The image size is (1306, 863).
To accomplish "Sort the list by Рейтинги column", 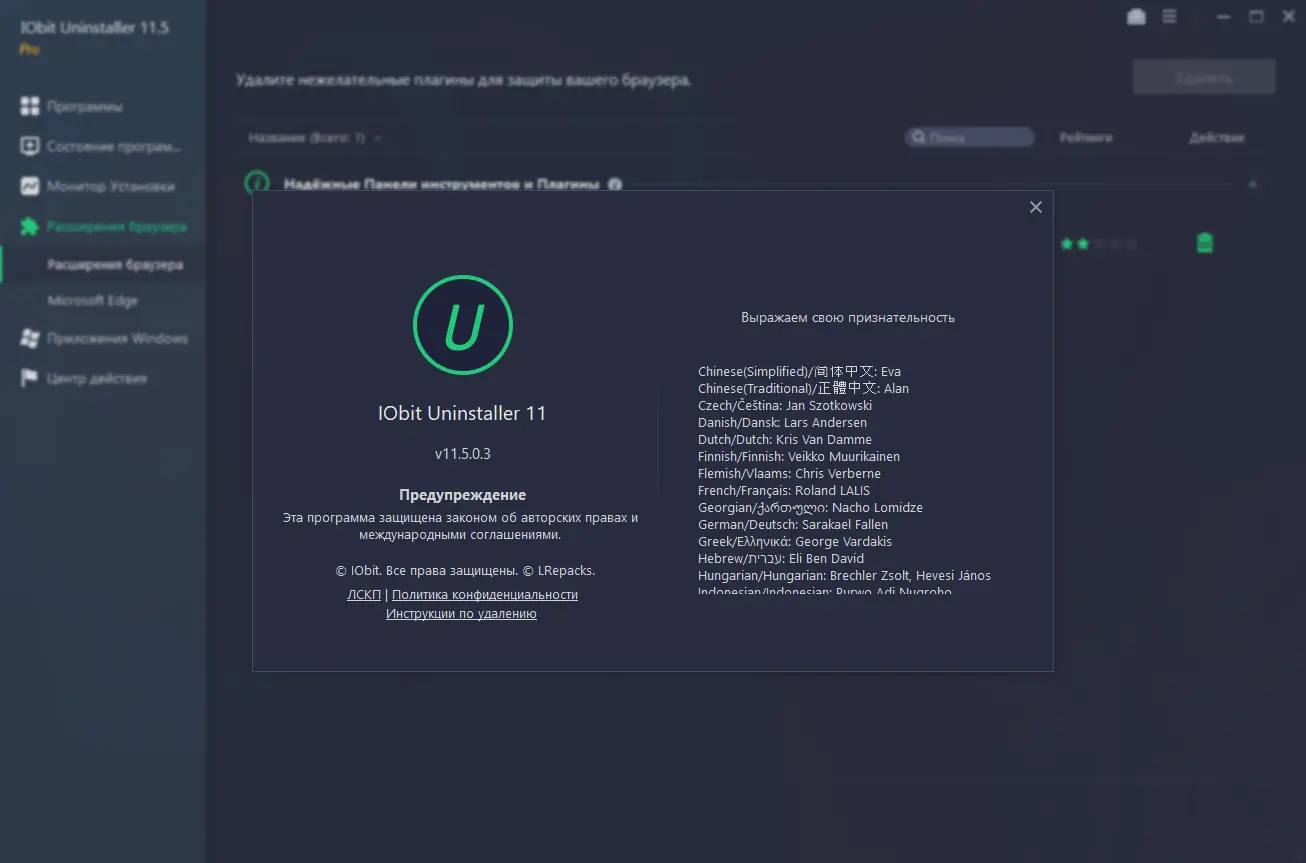I will coord(1086,137).
